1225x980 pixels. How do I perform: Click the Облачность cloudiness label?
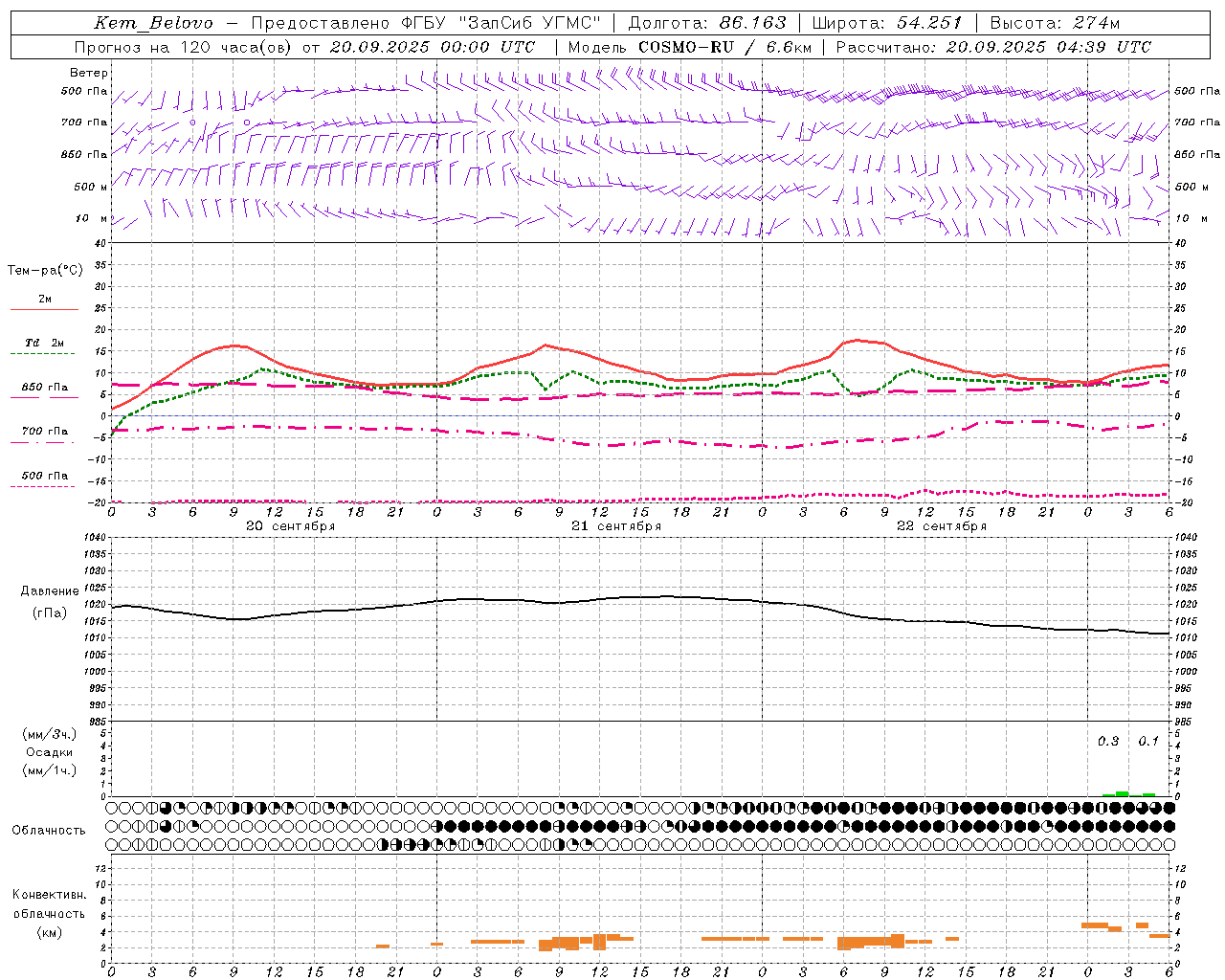pos(49,831)
